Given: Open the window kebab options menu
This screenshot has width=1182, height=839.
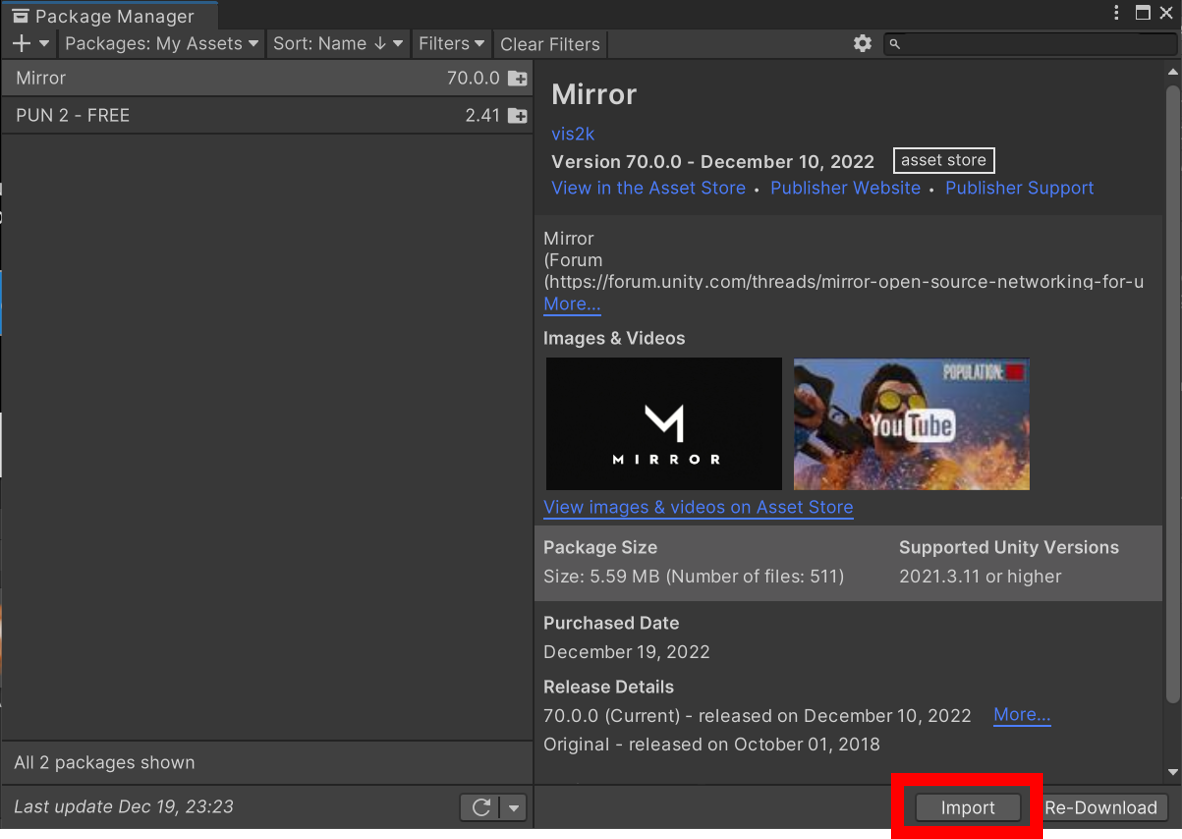Looking at the screenshot, I should [x=1116, y=13].
